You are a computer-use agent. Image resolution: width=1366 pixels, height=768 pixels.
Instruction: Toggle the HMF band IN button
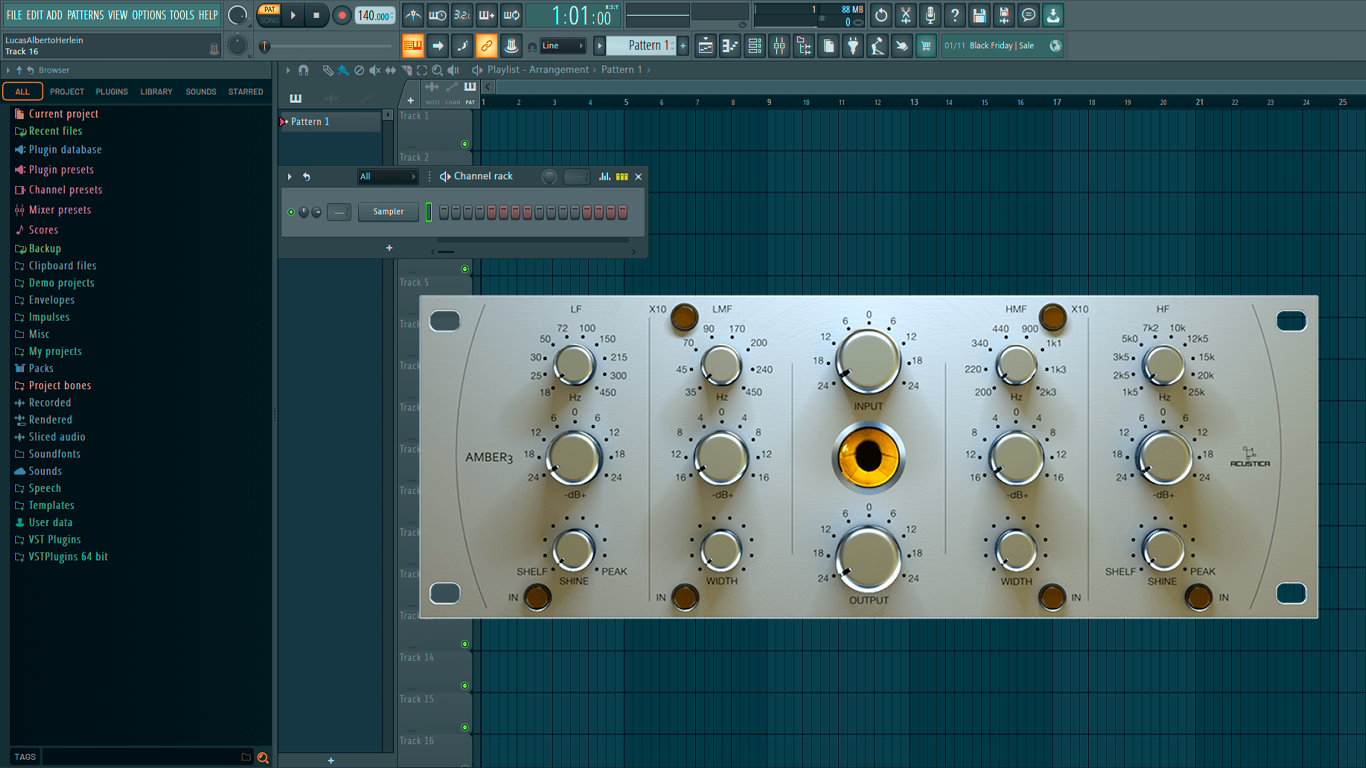(1052, 598)
